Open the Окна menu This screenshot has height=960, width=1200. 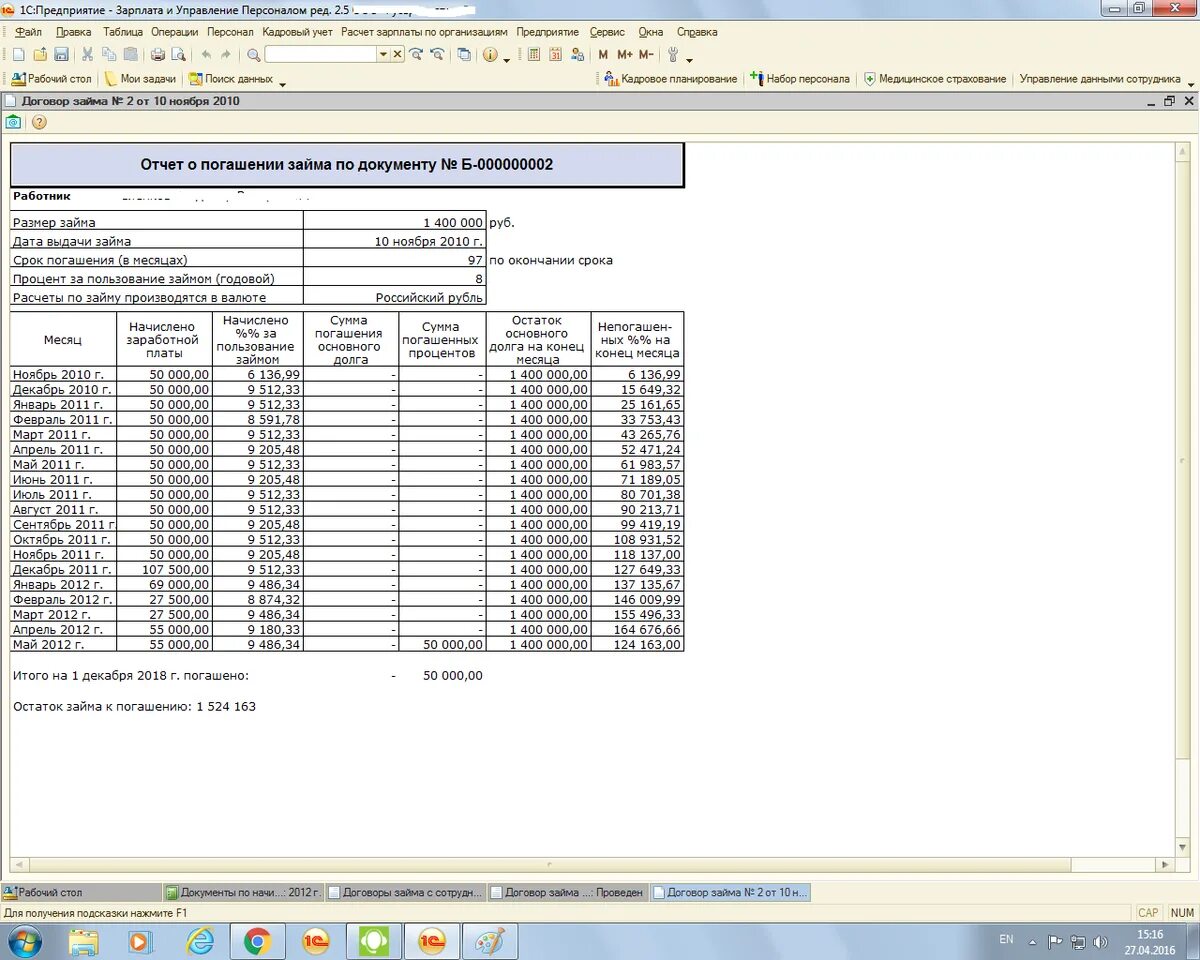(x=650, y=32)
